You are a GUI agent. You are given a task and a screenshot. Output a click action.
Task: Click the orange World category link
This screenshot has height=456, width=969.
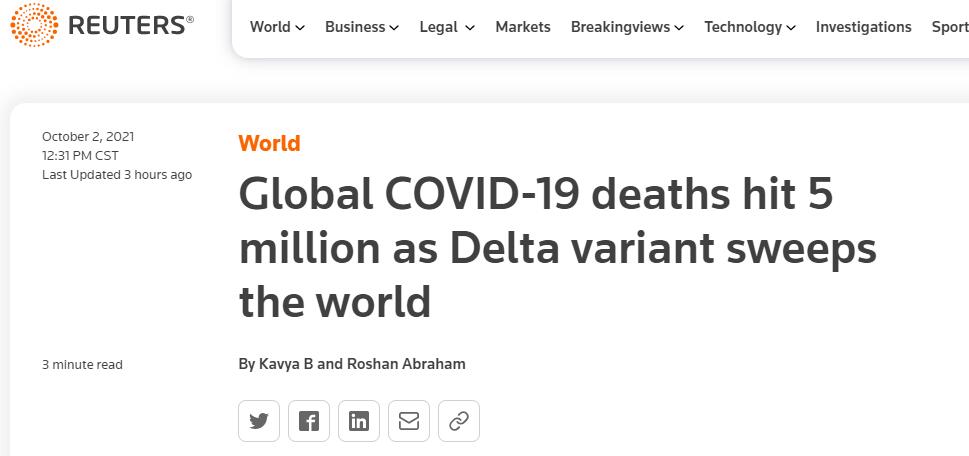coord(269,143)
